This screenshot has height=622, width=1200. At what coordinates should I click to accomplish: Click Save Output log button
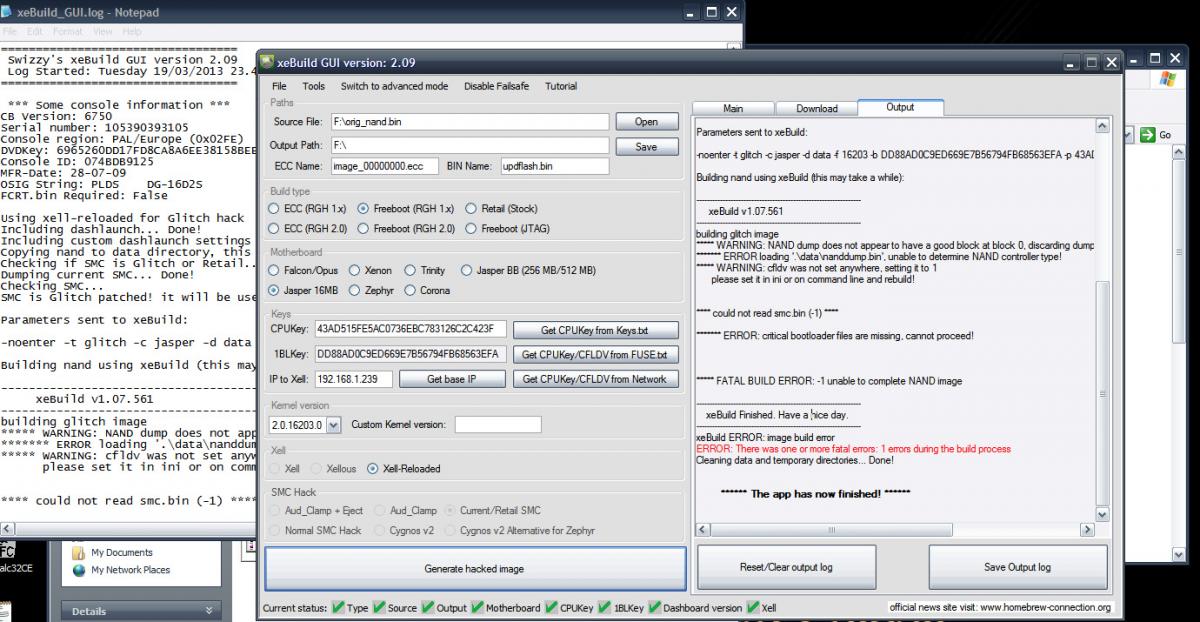(1017, 567)
